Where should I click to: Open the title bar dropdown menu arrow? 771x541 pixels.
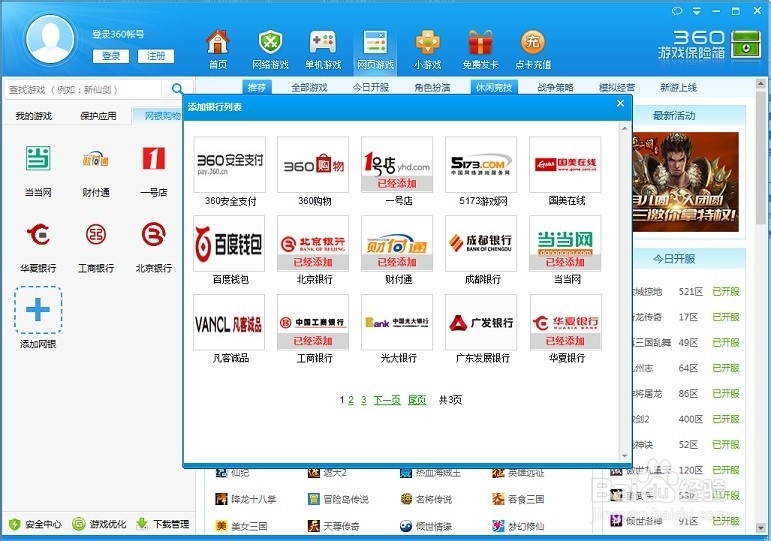tap(696, 11)
